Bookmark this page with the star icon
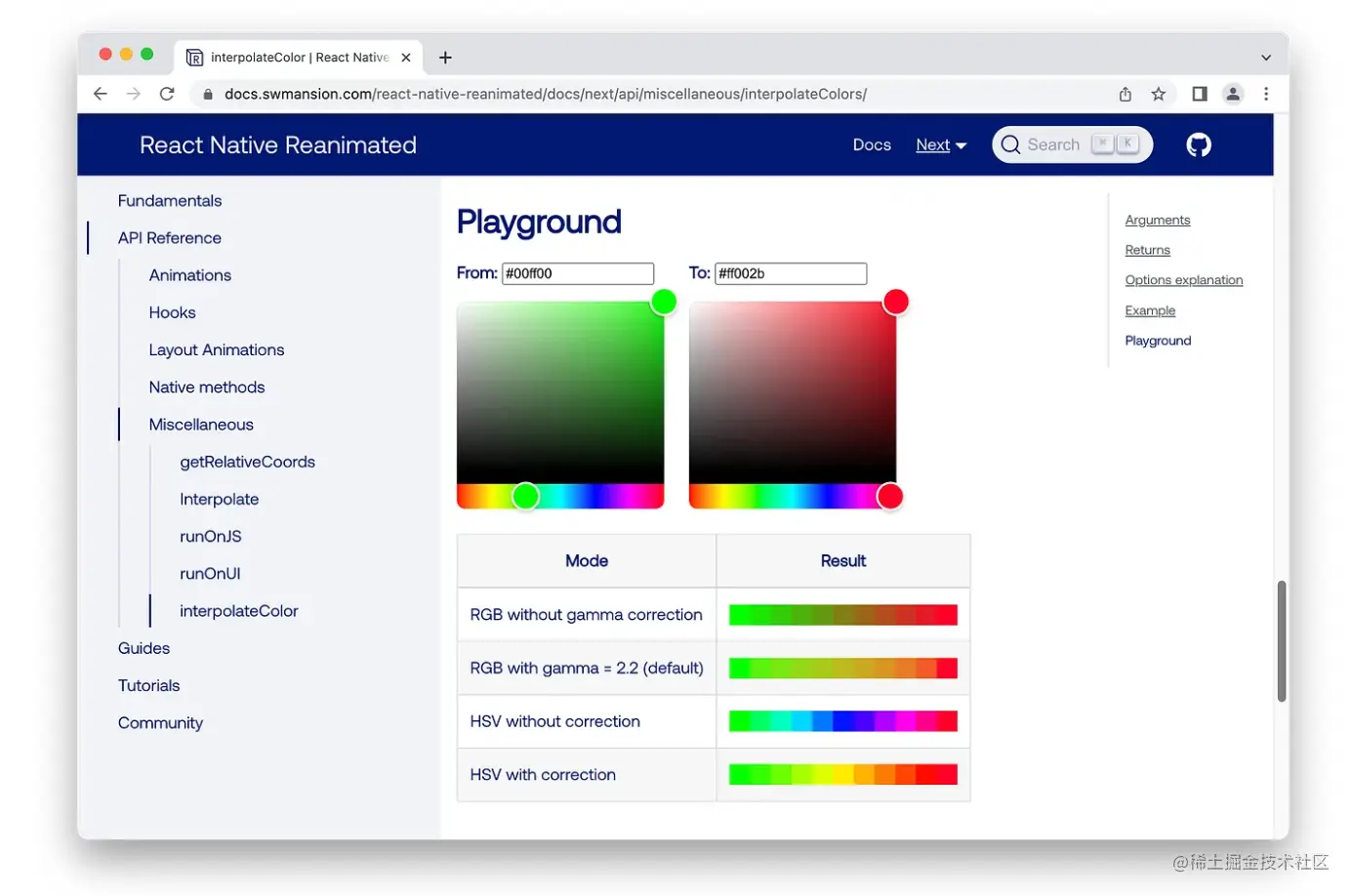 pyautogui.click(x=1159, y=94)
